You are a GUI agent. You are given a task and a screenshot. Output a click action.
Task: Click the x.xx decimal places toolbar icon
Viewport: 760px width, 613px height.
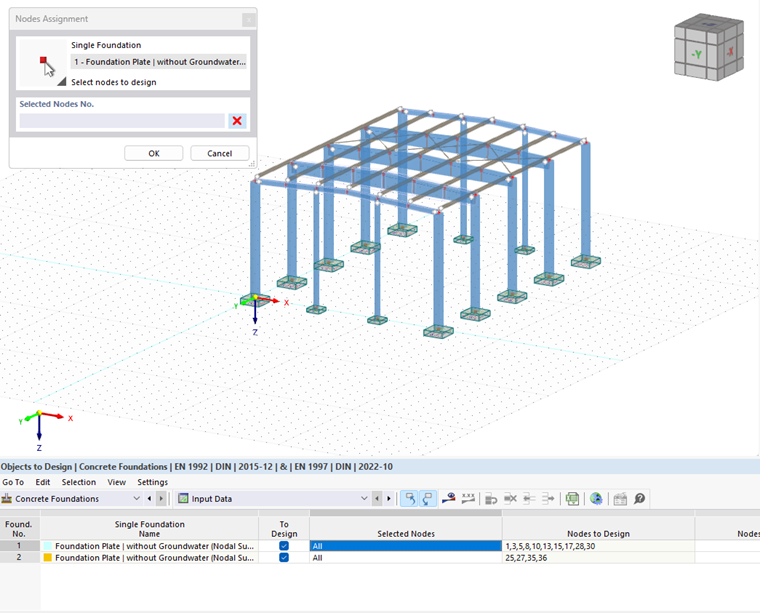point(468,499)
